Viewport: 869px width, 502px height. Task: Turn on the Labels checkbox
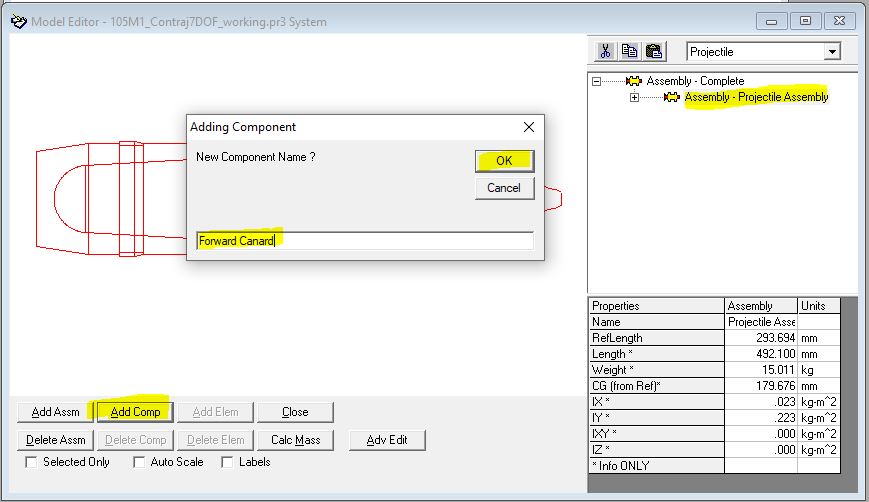(227, 462)
